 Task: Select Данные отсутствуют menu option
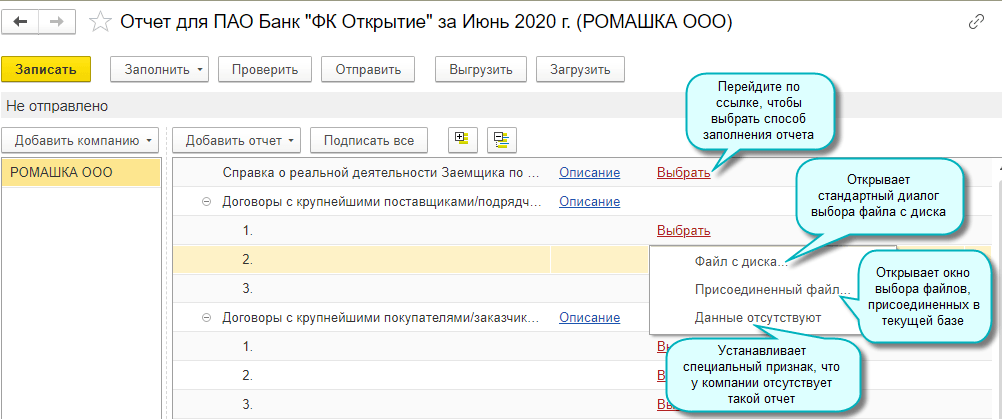(x=757, y=318)
